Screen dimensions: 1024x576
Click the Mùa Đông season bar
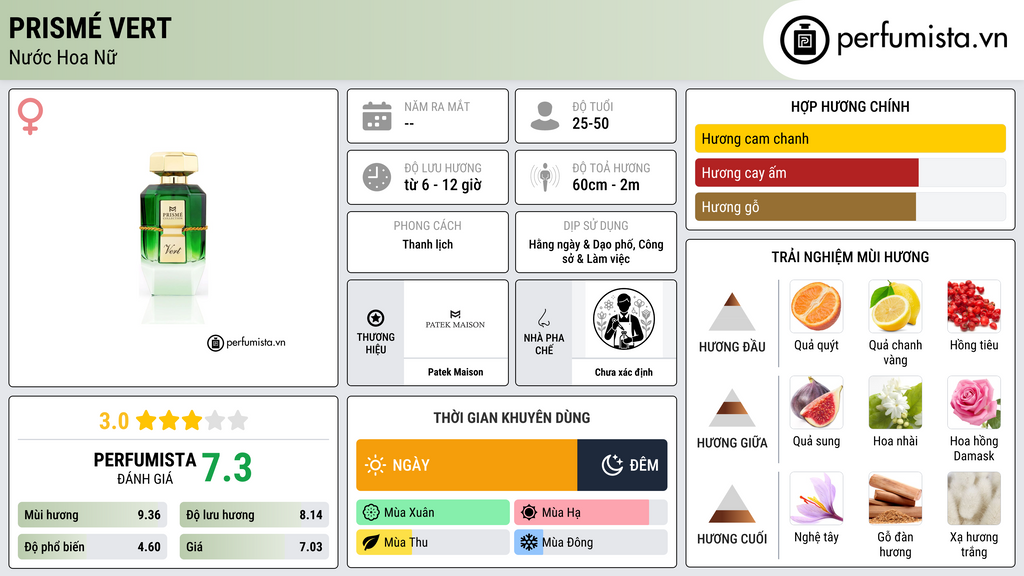click(590, 542)
